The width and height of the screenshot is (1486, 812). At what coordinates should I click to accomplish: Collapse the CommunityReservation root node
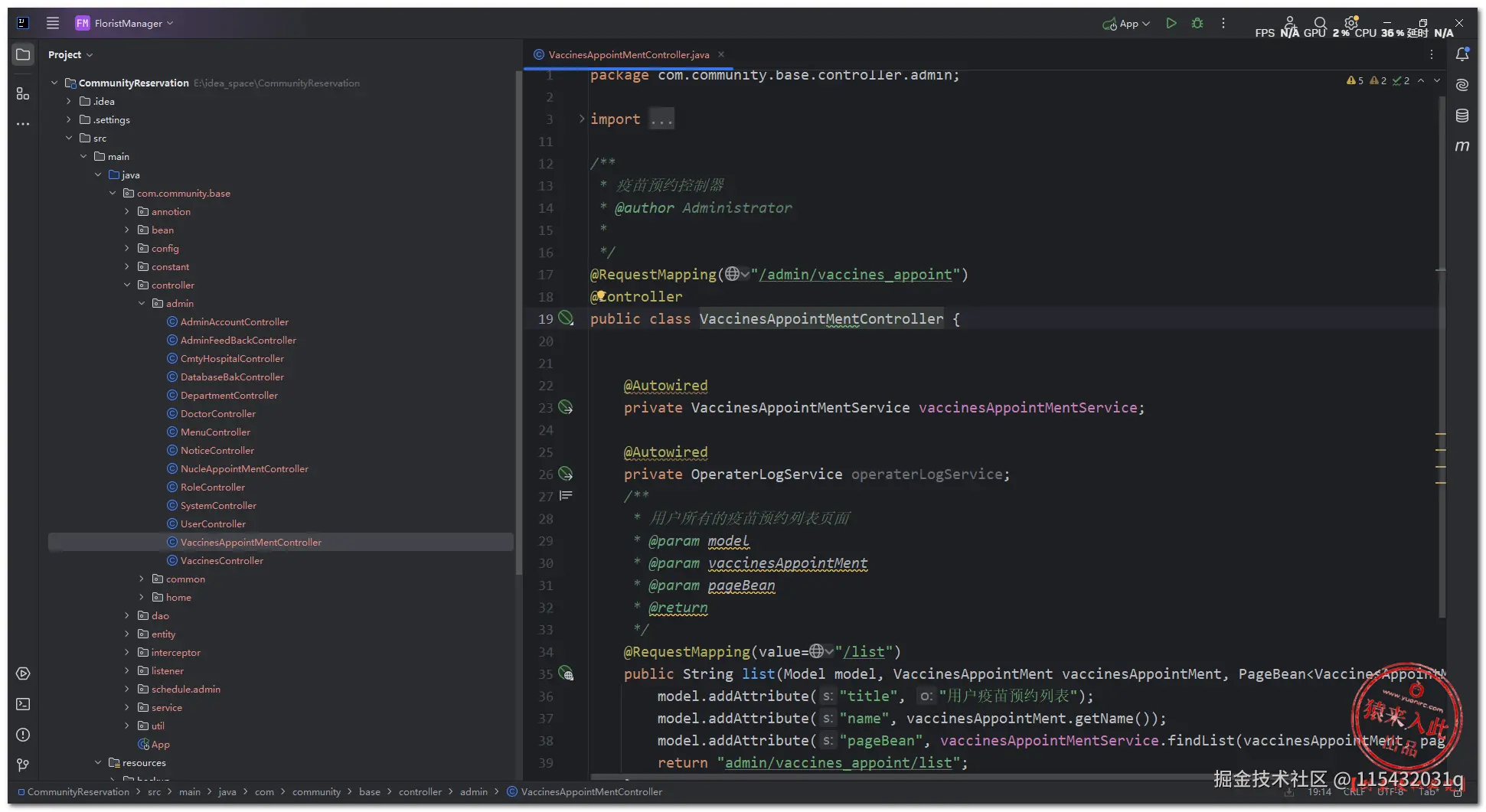click(54, 83)
